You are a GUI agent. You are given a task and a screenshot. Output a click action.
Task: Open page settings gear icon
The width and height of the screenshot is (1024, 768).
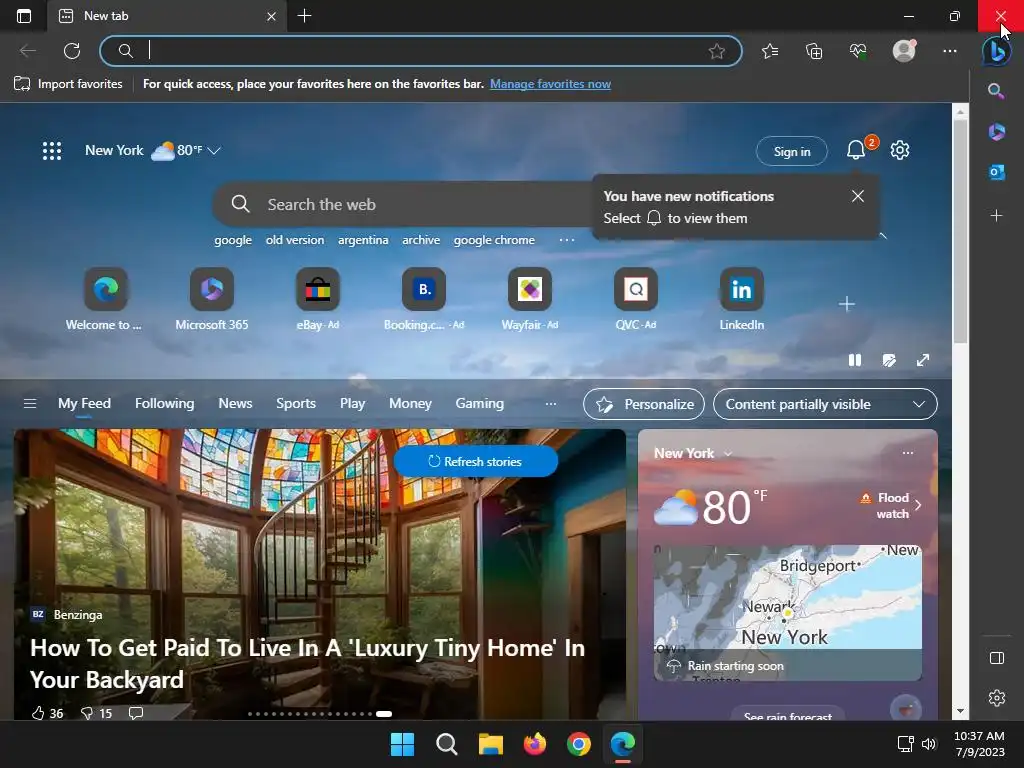pyautogui.click(x=900, y=150)
